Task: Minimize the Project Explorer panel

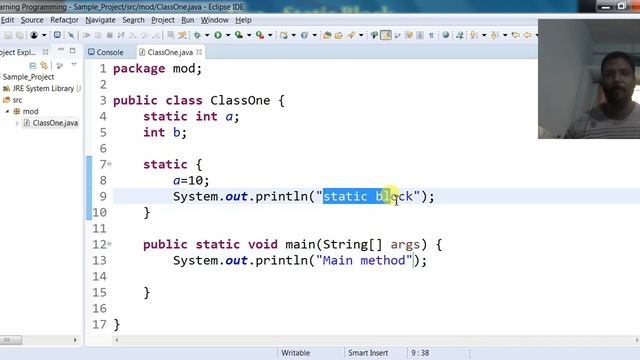Action: click(61, 50)
